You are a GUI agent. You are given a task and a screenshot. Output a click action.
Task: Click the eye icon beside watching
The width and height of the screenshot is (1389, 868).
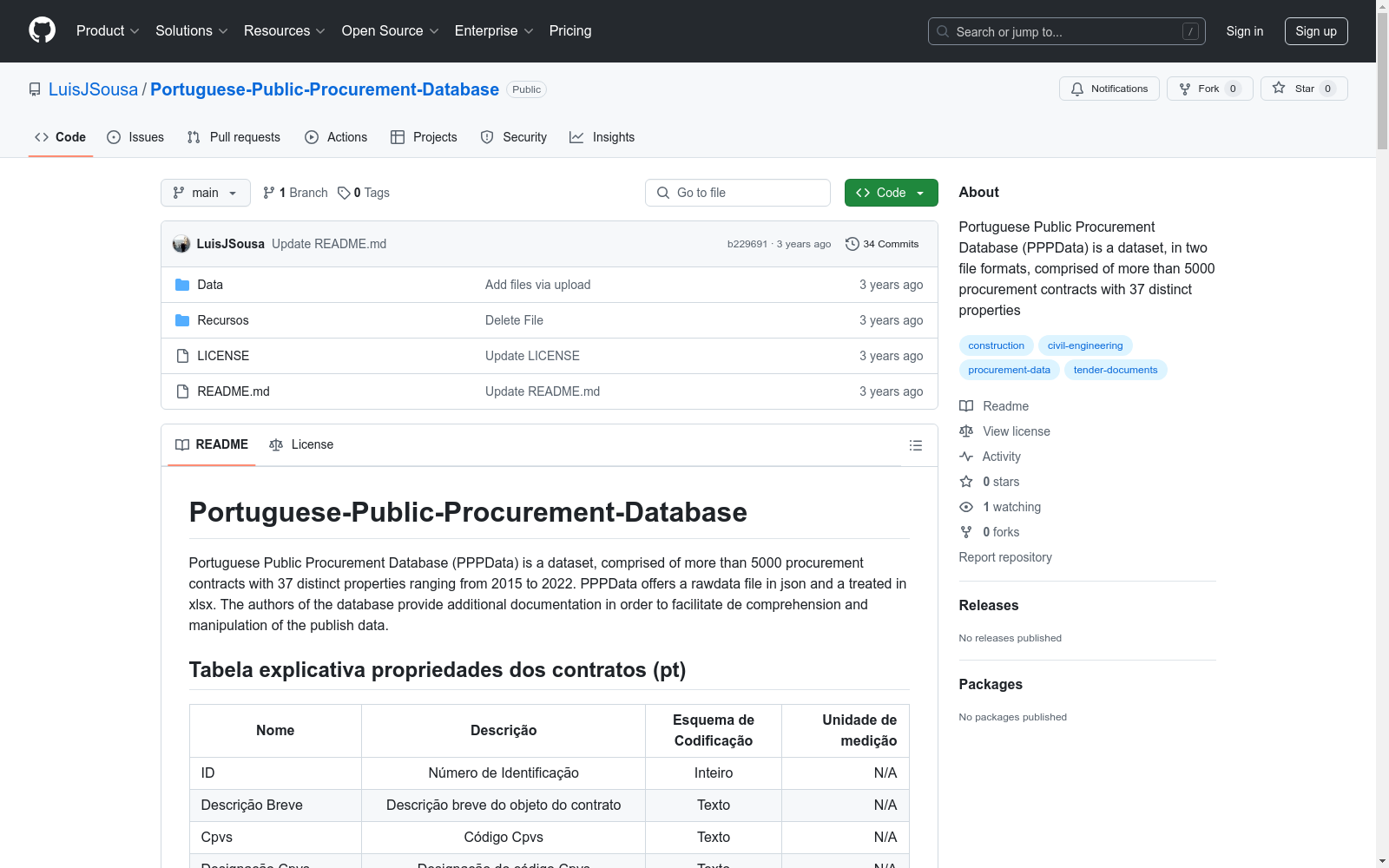click(x=966, y=507)
